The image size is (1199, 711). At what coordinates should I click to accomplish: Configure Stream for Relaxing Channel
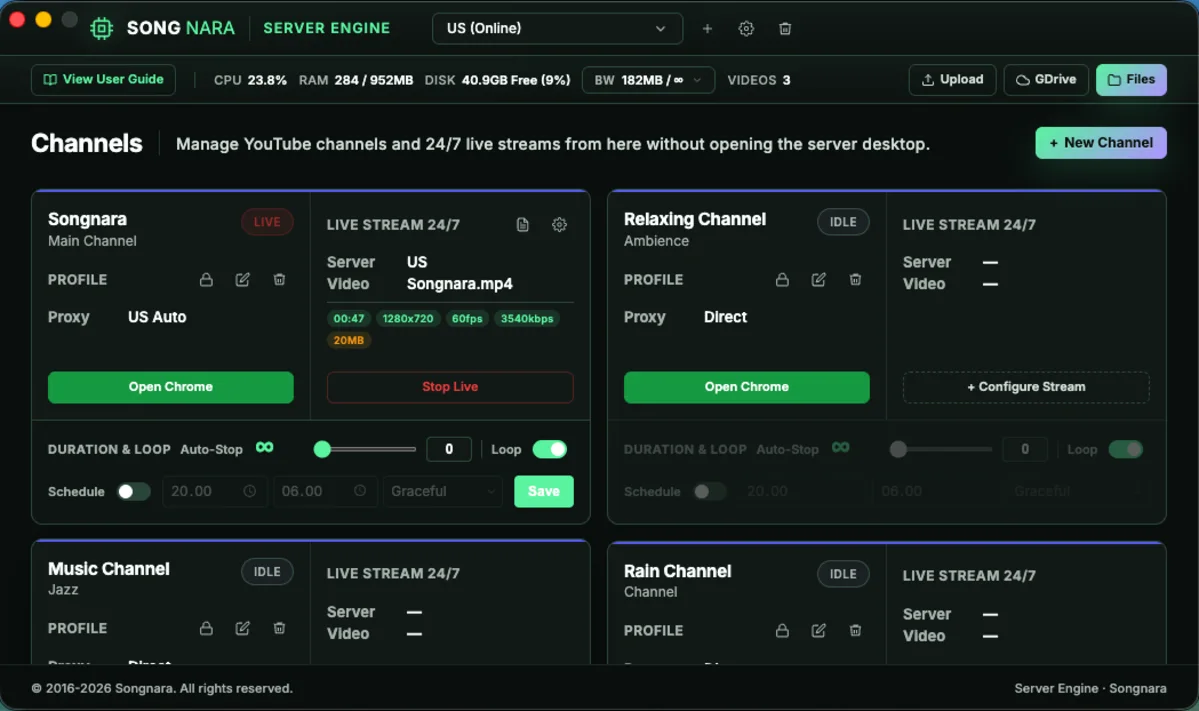(x=1025, y=387)
